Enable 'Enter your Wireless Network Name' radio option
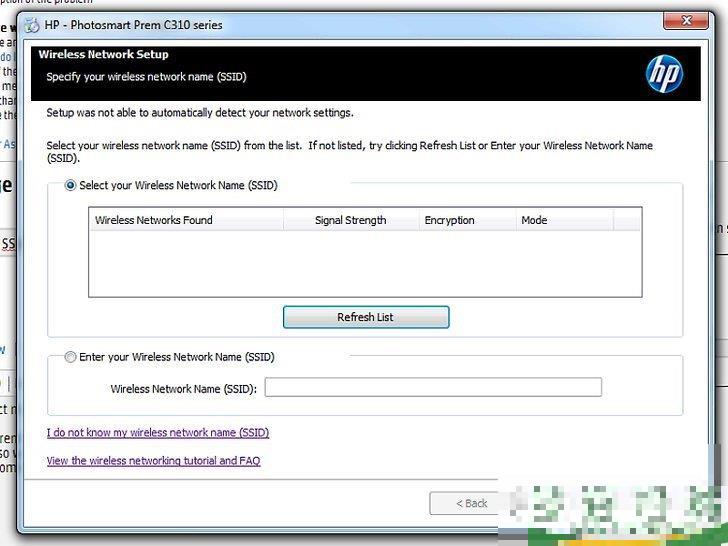 pyautogui.click(x=70, y=357)
